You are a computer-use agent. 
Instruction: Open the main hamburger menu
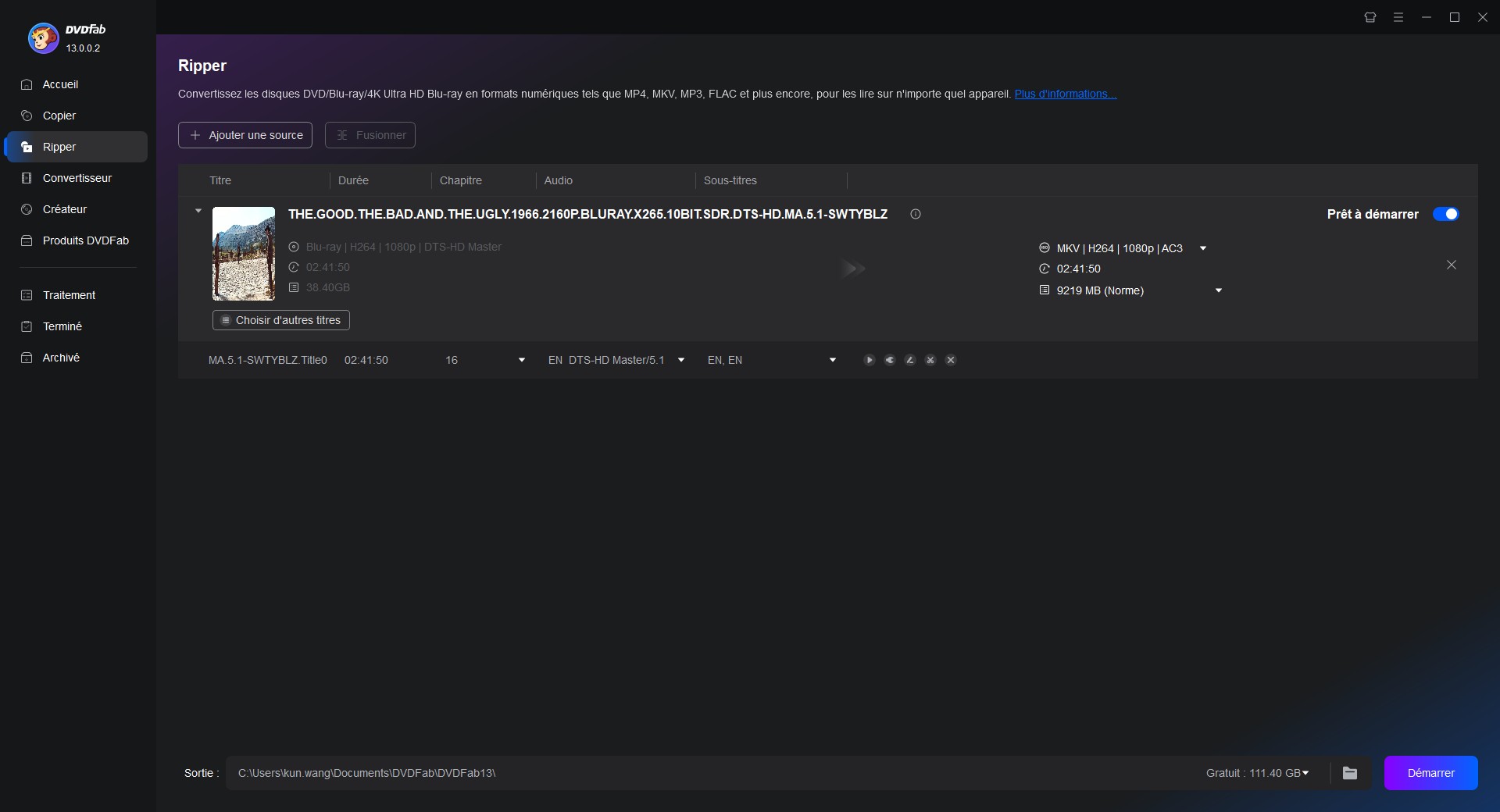tap(1398, 17)
